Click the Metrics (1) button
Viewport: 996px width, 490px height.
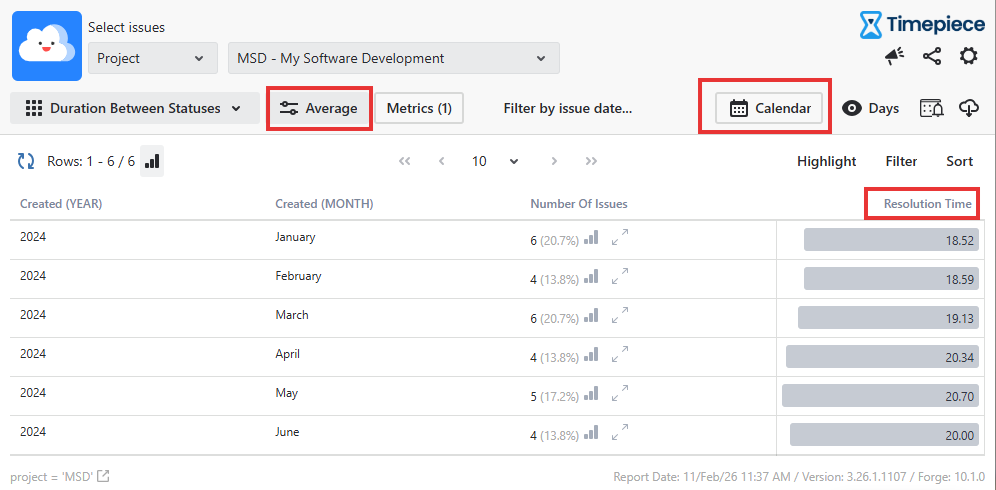pos(419,108)
